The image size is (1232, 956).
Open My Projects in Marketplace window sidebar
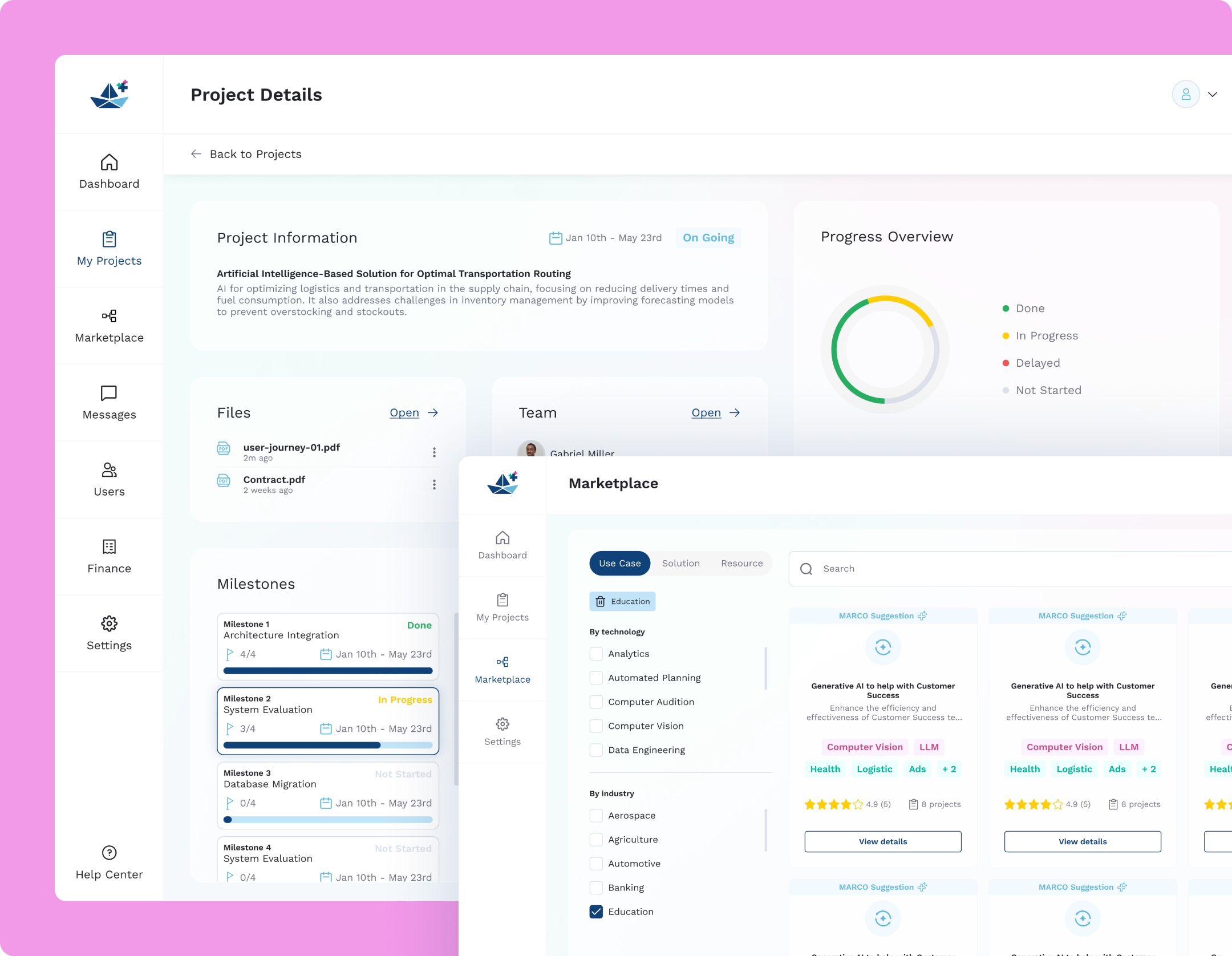502,607
